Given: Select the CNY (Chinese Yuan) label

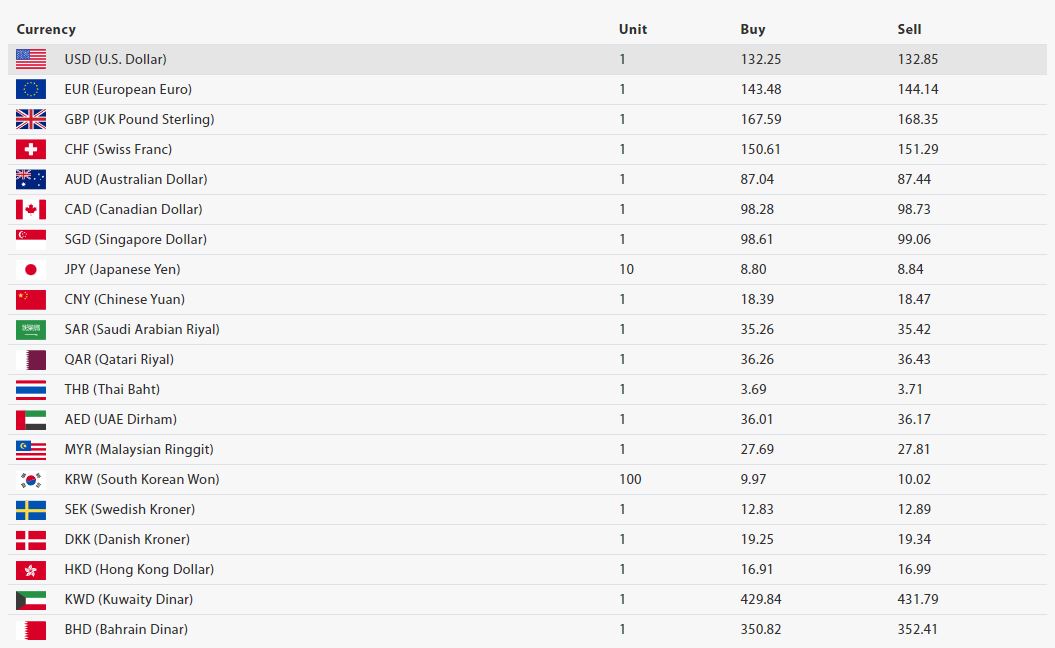Looking at the screenshot, I should pyautogui.click(x=124, y=300).
